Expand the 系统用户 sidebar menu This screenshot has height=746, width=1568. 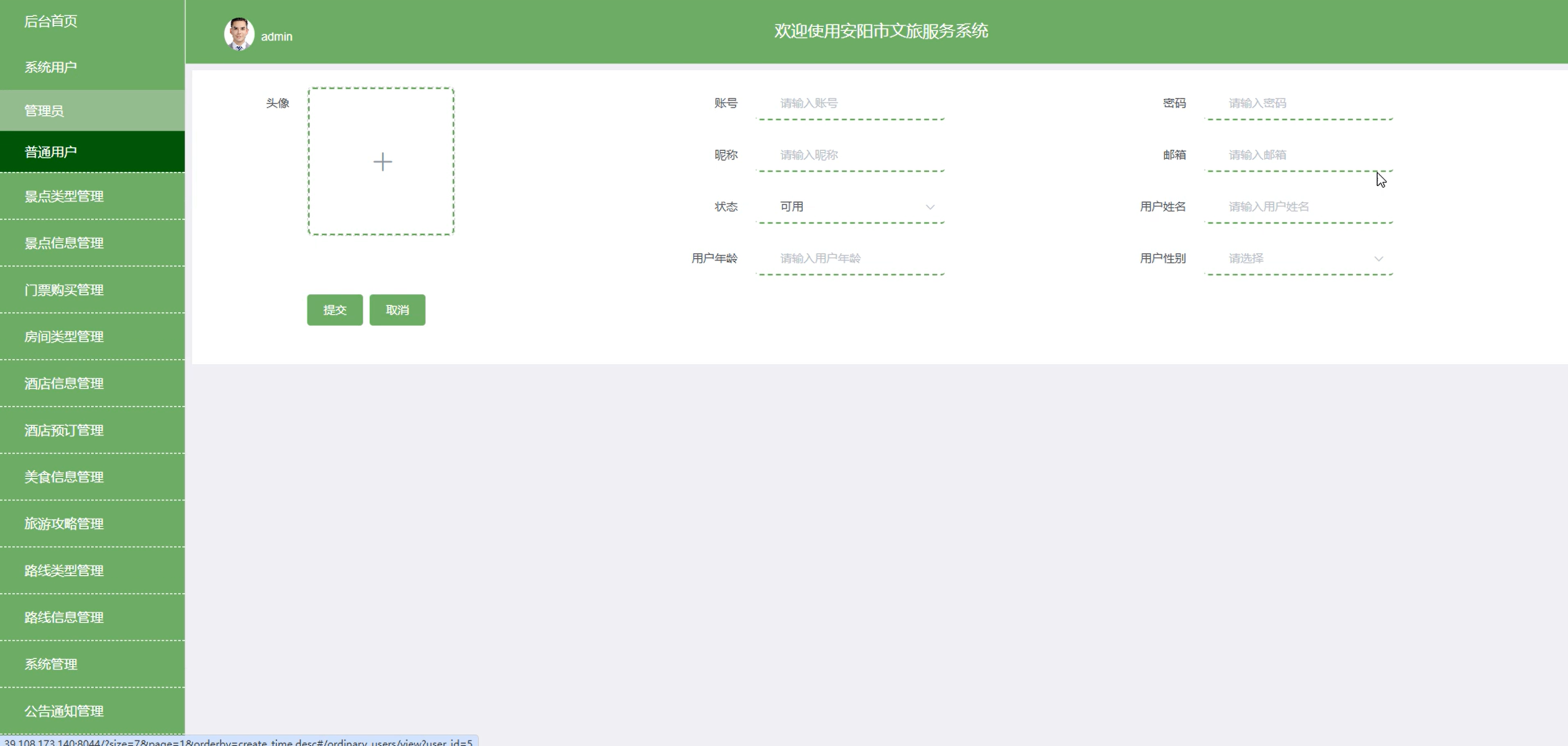[51, 67]
